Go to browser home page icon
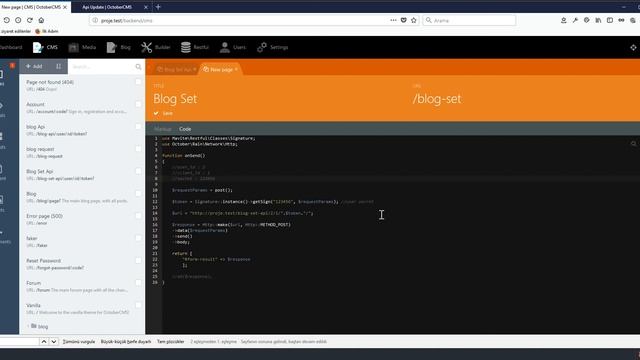This screenshot has width=640, height=360. 41,20
